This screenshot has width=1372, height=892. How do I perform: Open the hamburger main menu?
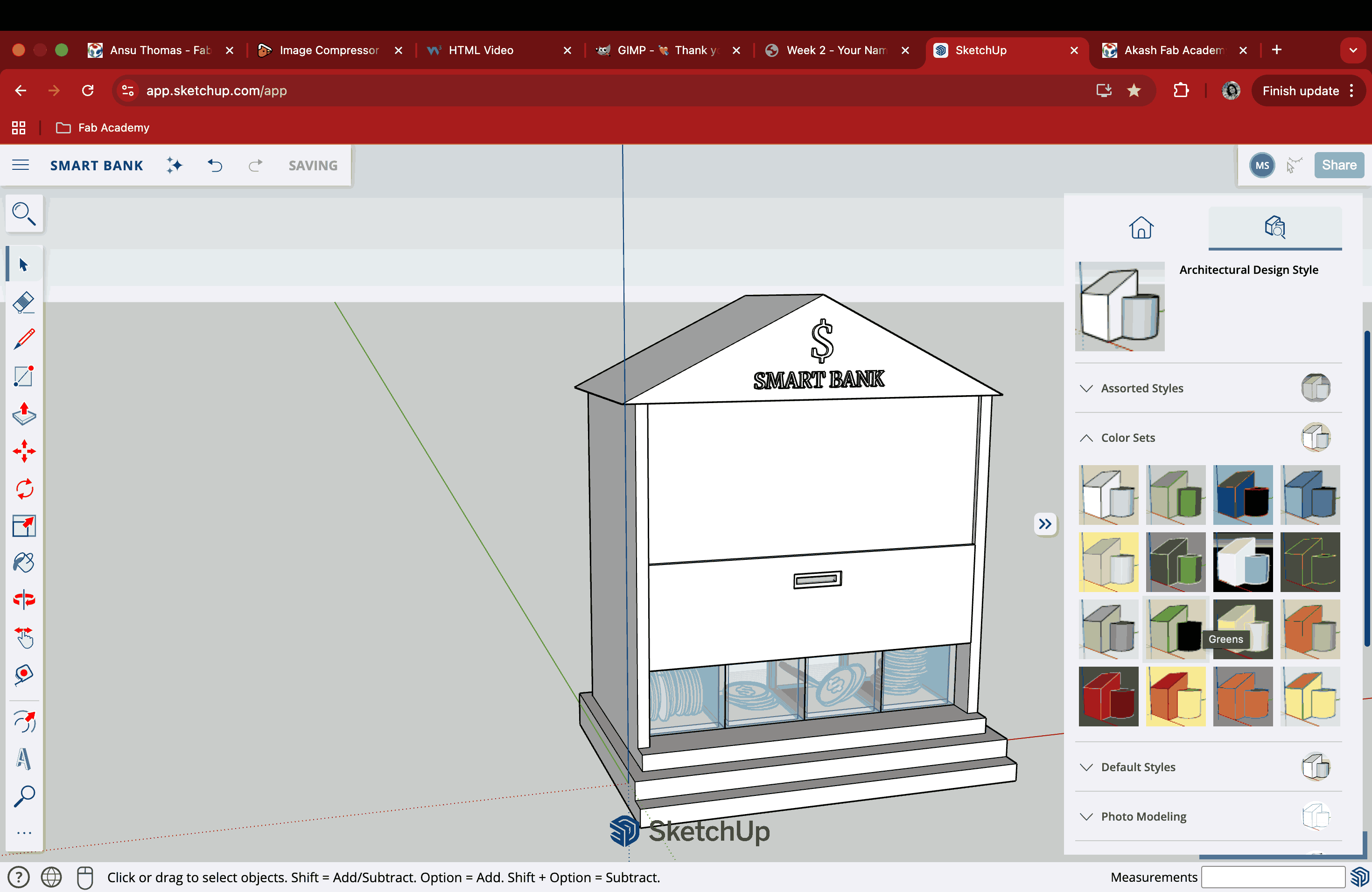[21, 165]
